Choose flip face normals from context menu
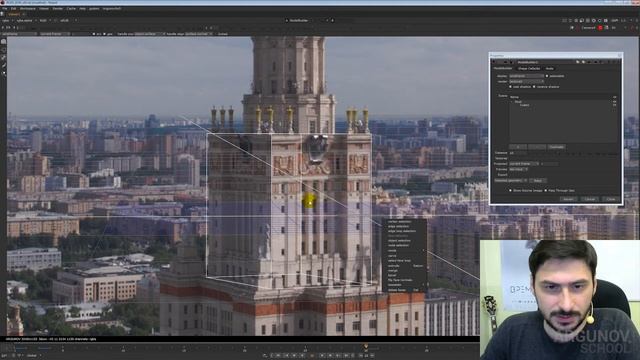 [400, 280]
